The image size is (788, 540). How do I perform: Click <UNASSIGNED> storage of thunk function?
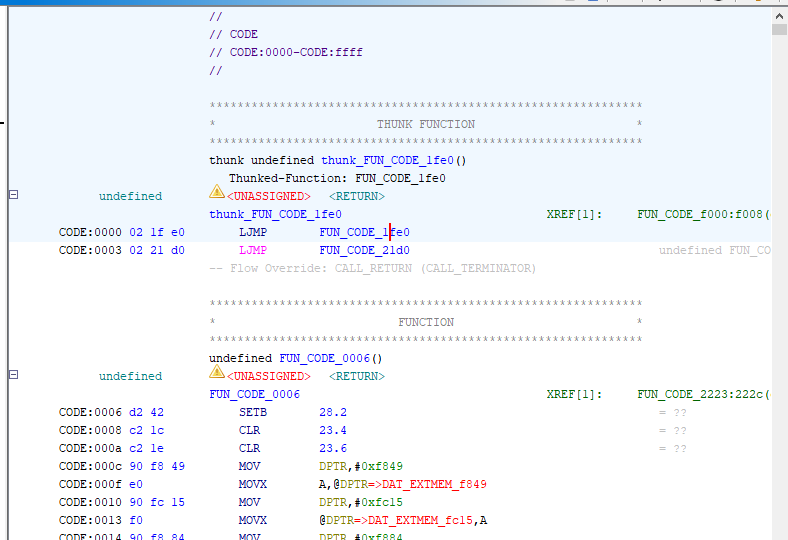(268, 196)
